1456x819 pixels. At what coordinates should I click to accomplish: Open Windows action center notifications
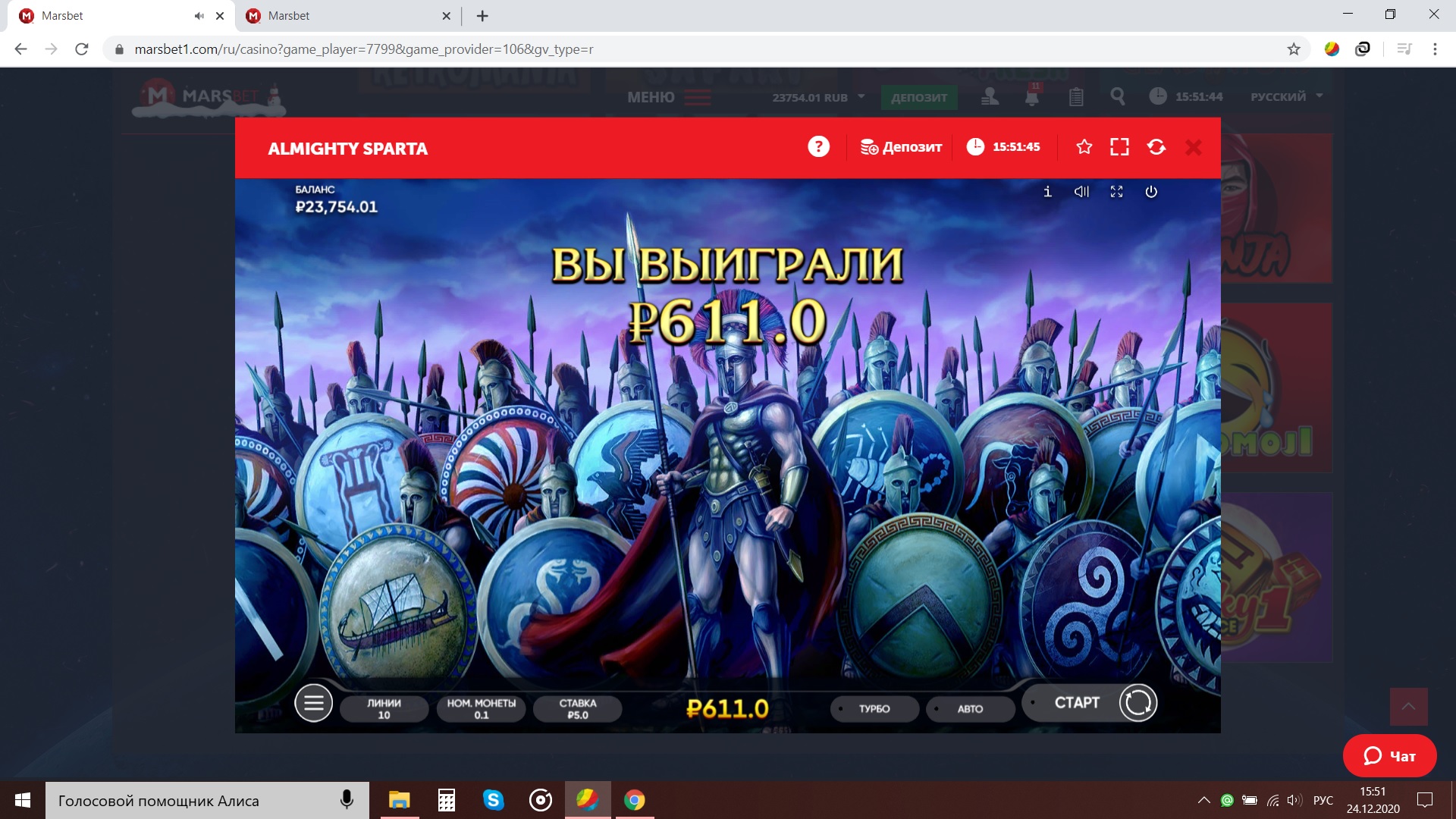pos(1425,800)
